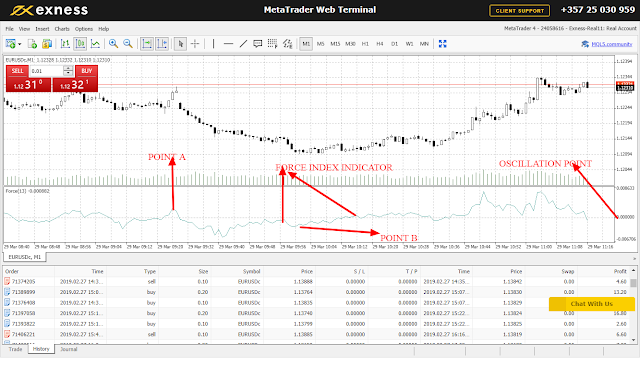Increase lot volume with up stepper
640x368 pixels.
[x=68, y=68]
